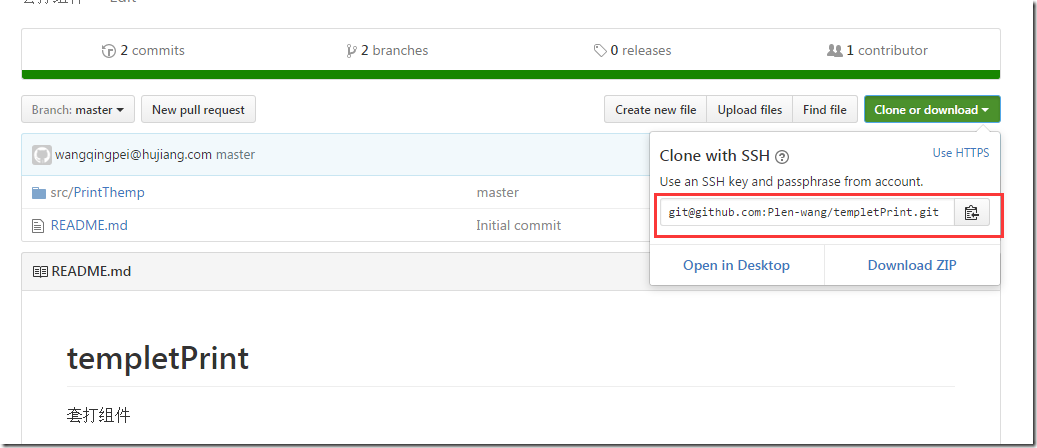Screen dimensions: 1037x448
Task: Toggle the Clone or download dropdown
Action: point(932,109)
